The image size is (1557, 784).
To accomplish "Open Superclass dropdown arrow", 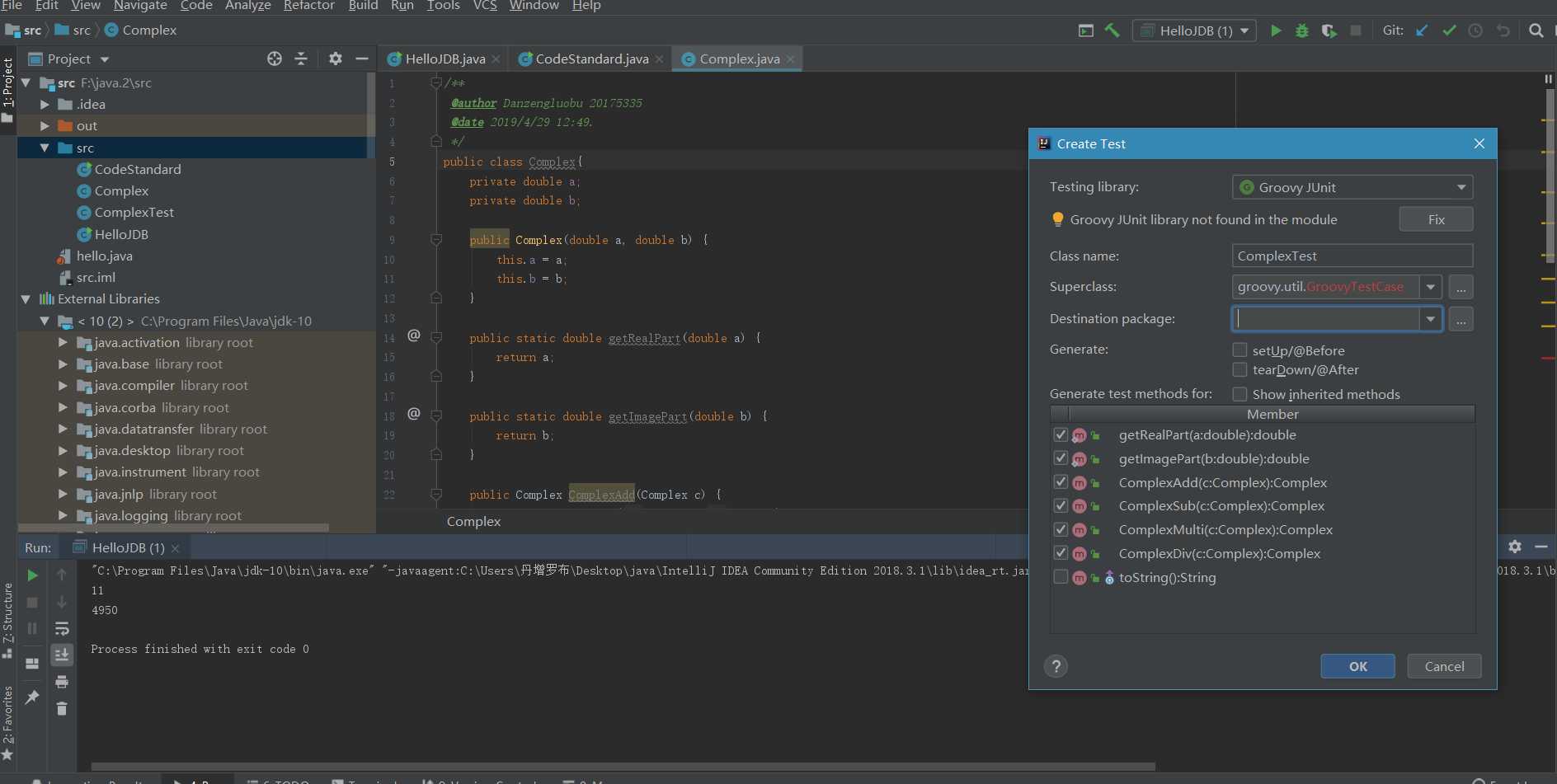I will (1431, 287).
